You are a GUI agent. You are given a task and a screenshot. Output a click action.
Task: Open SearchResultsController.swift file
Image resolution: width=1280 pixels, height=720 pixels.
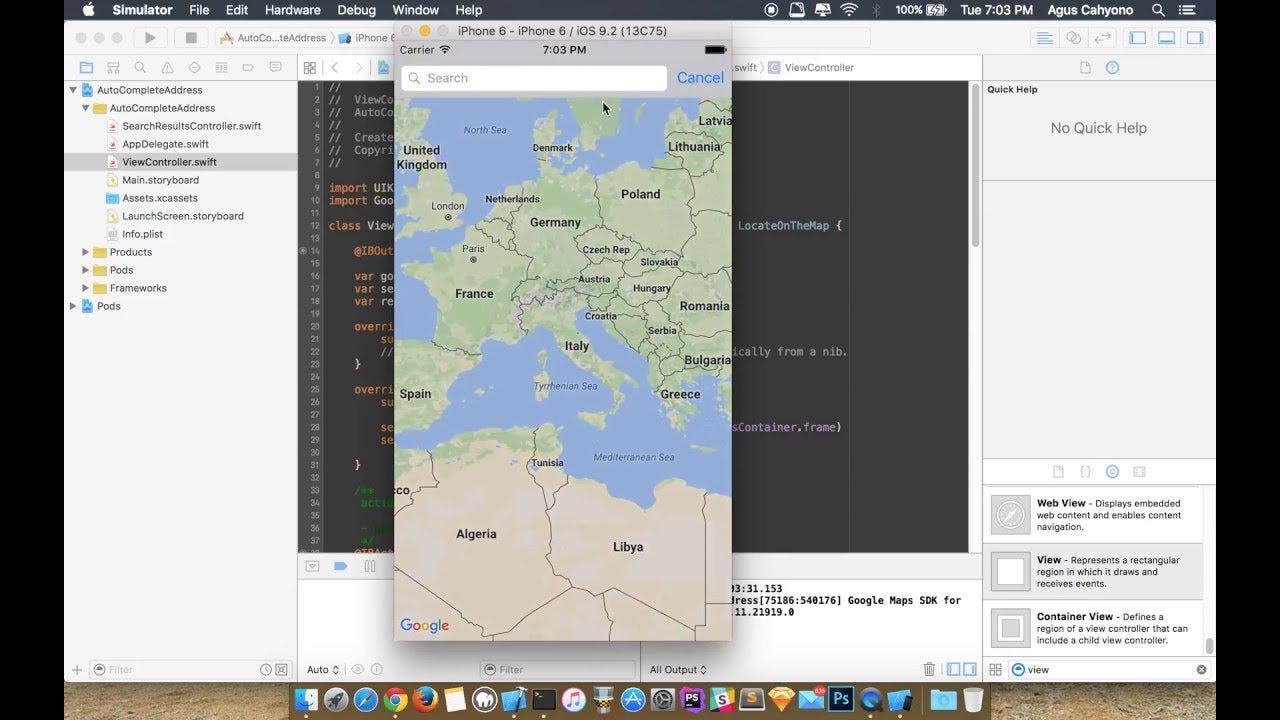(191, 126)
